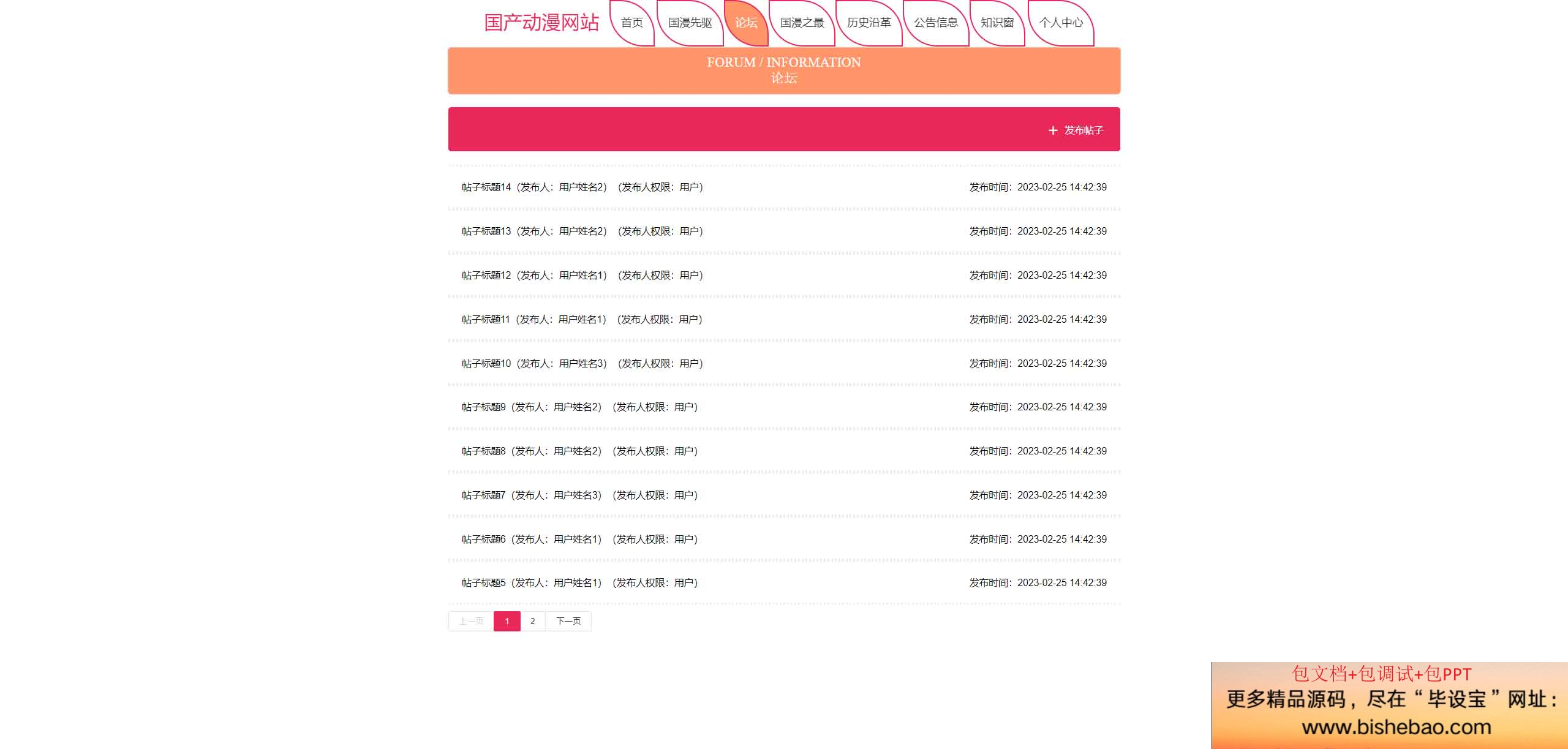Click the 国产动漫网站 site logo
The width and height of the screenshot is (1568, 749).
[541, 23]
